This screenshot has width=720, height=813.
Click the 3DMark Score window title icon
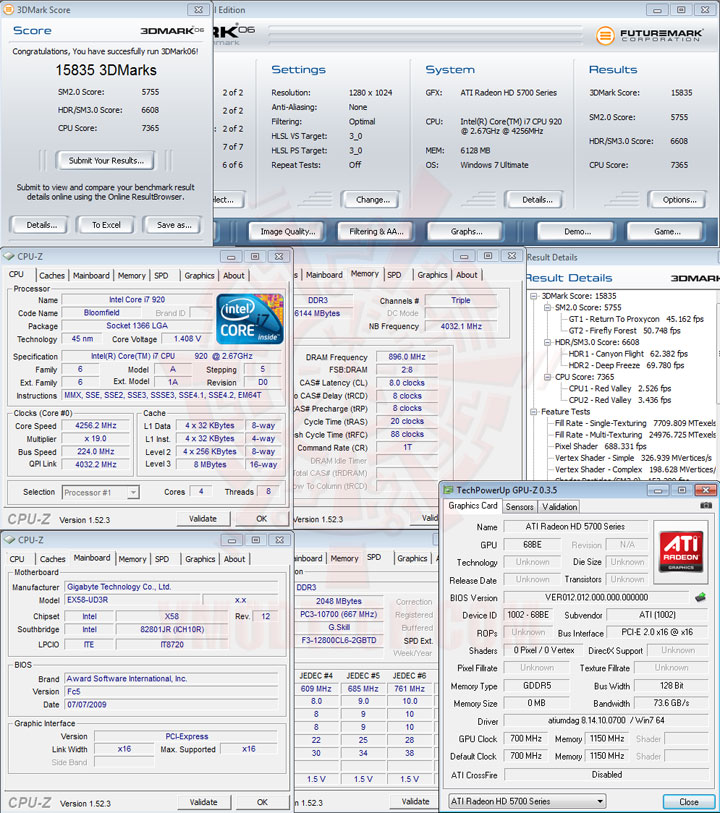point(9,9)
